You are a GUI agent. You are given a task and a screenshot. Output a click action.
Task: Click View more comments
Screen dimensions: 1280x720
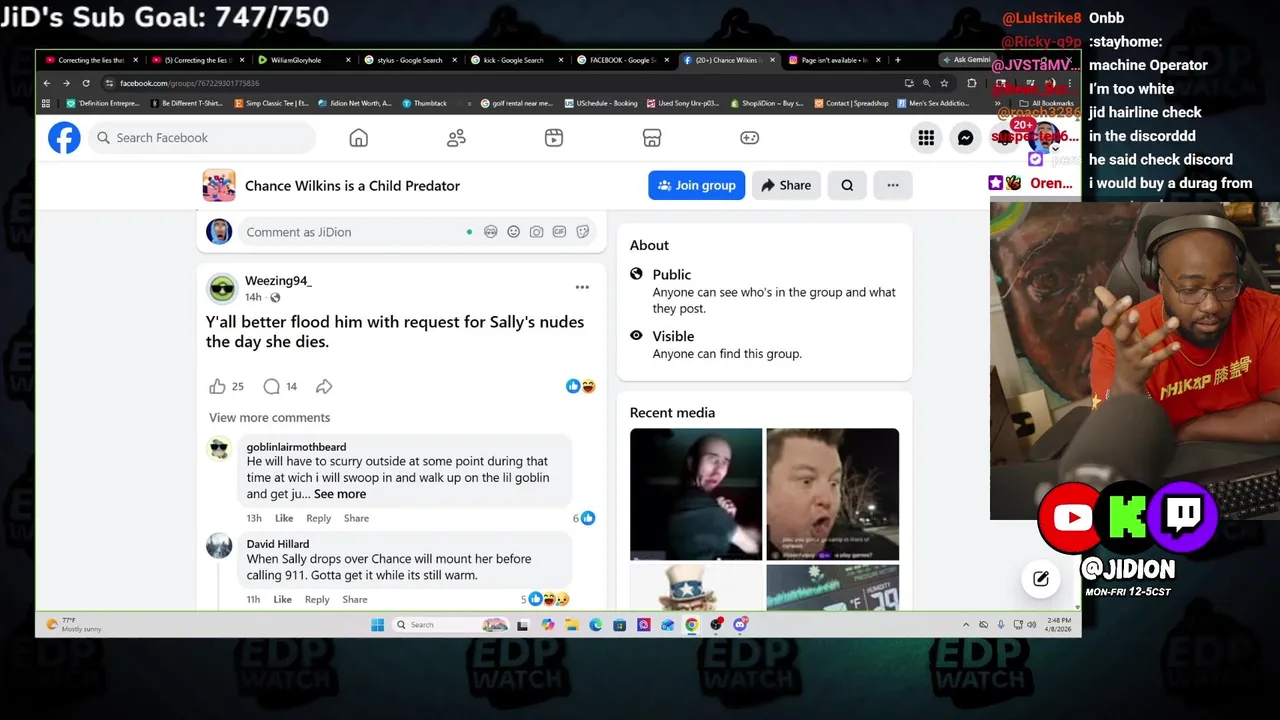point(269,418)
